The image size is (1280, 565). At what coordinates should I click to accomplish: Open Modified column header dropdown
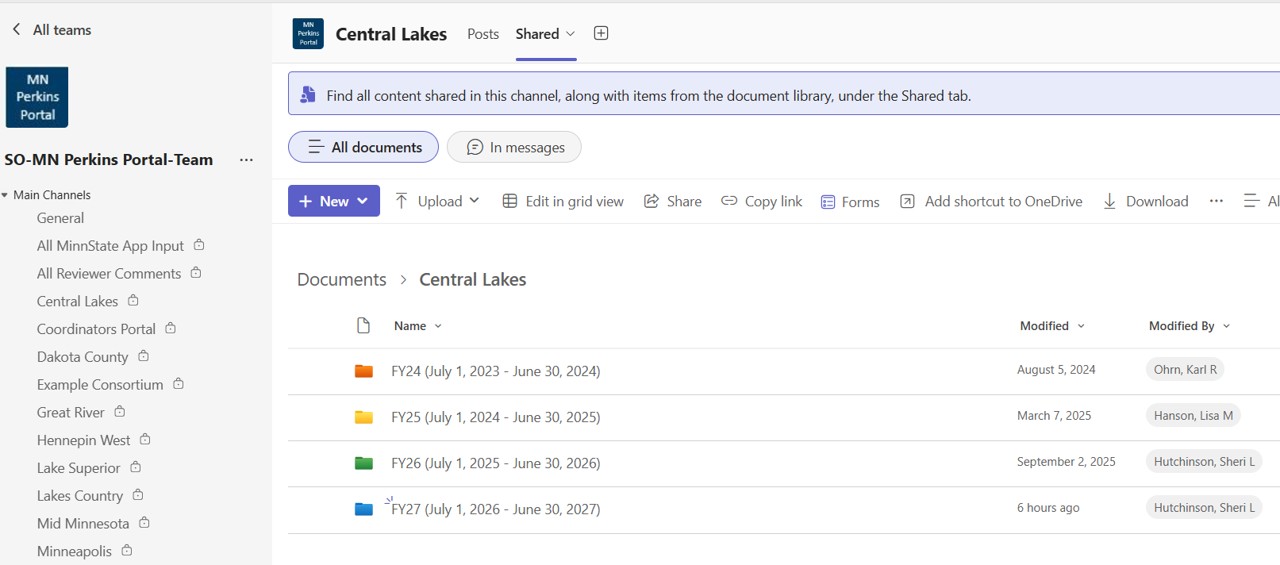coord(1052,326)
